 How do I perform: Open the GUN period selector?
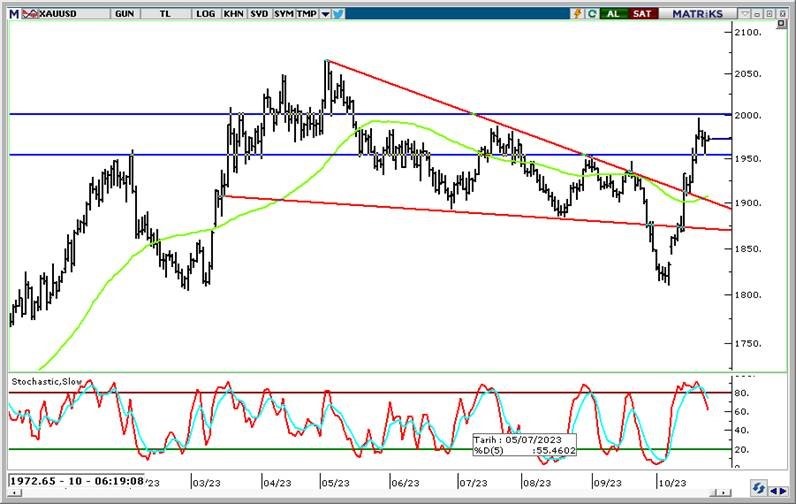[x=125, y=14]
